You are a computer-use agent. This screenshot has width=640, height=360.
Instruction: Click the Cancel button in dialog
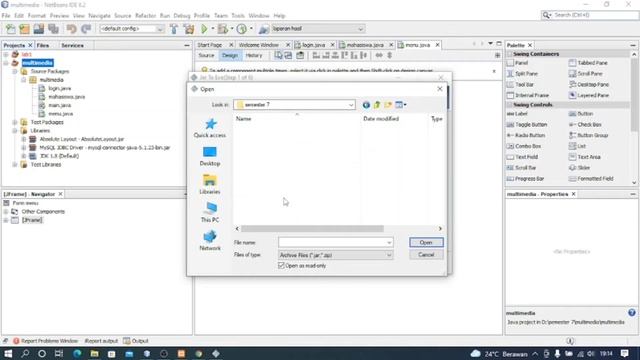coord(426,255)
